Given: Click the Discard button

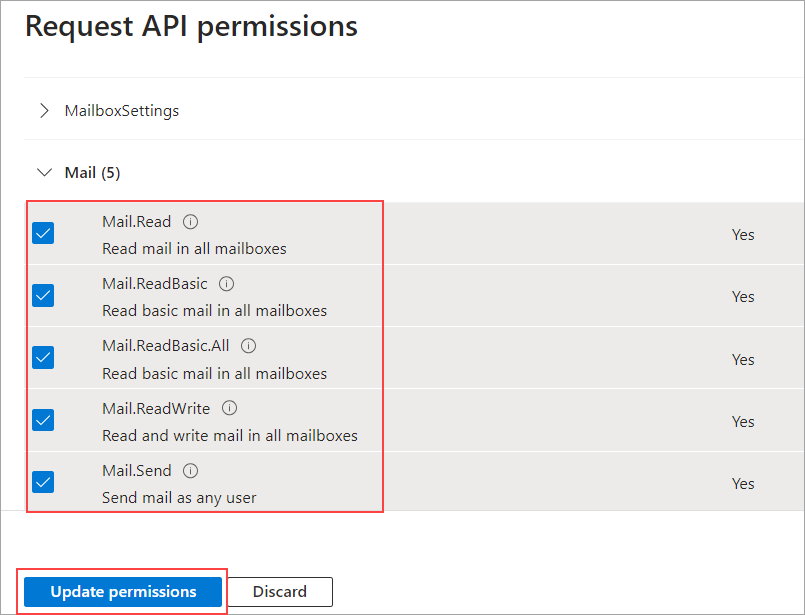Looking at the screenshot, I should 280,592.
